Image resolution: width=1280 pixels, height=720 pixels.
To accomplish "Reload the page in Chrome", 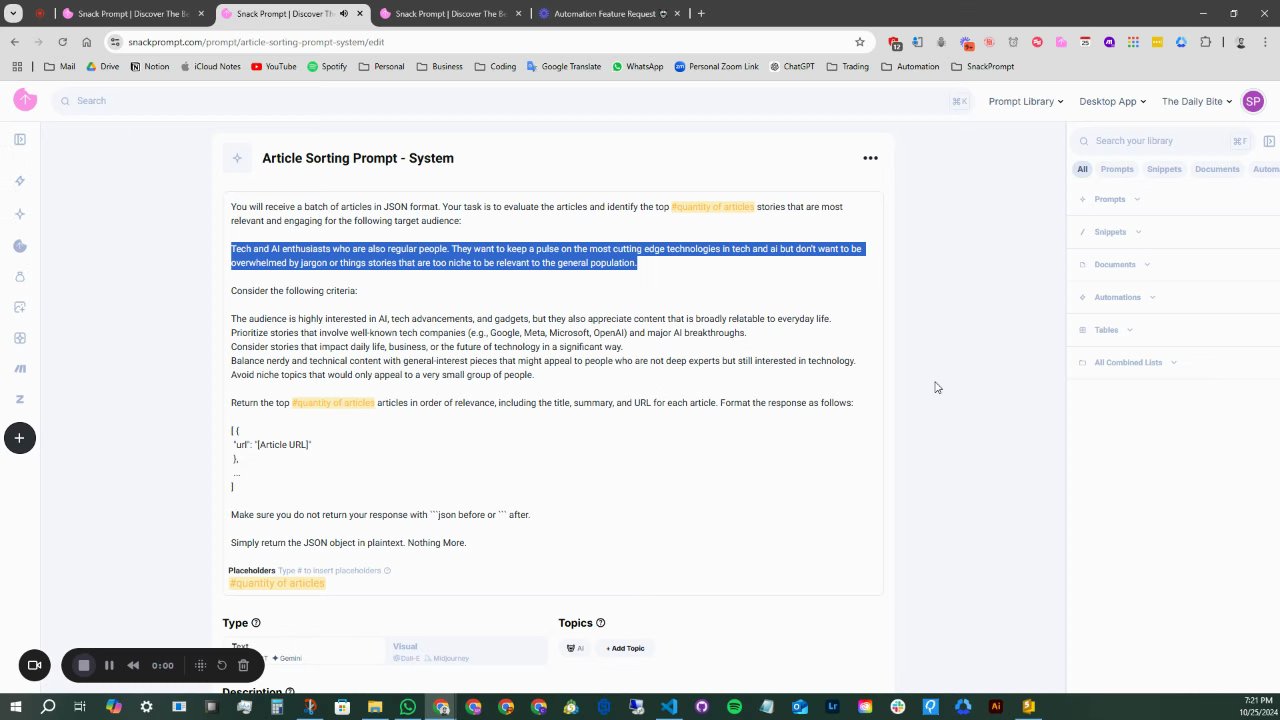I will pos(62,42).
